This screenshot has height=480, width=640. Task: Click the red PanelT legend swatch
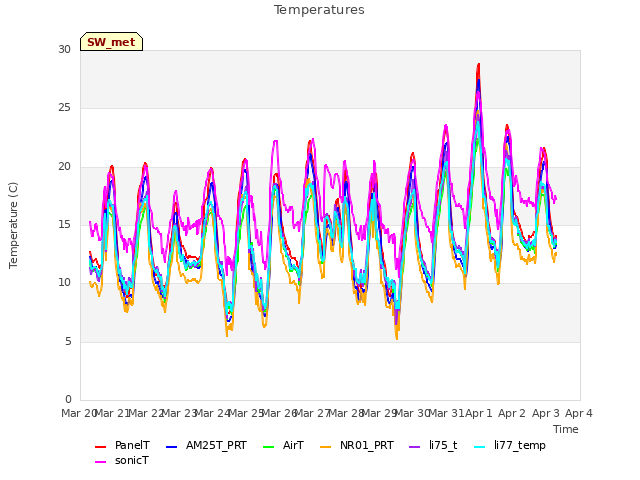pos(100,447)
